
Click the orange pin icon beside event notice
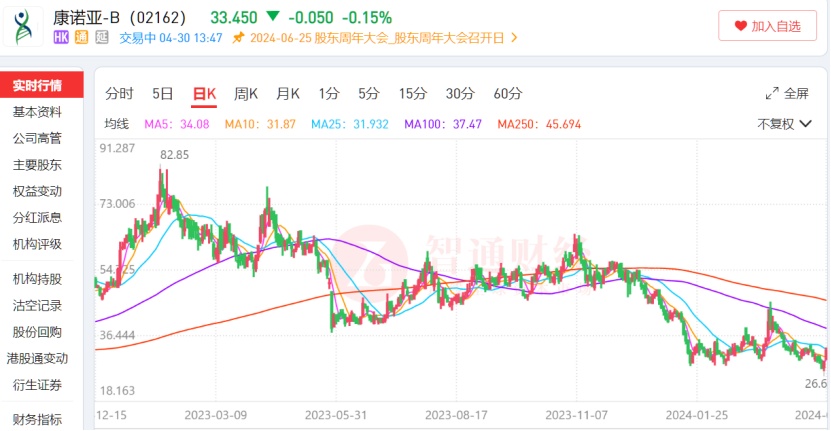(x=238, y=38)
